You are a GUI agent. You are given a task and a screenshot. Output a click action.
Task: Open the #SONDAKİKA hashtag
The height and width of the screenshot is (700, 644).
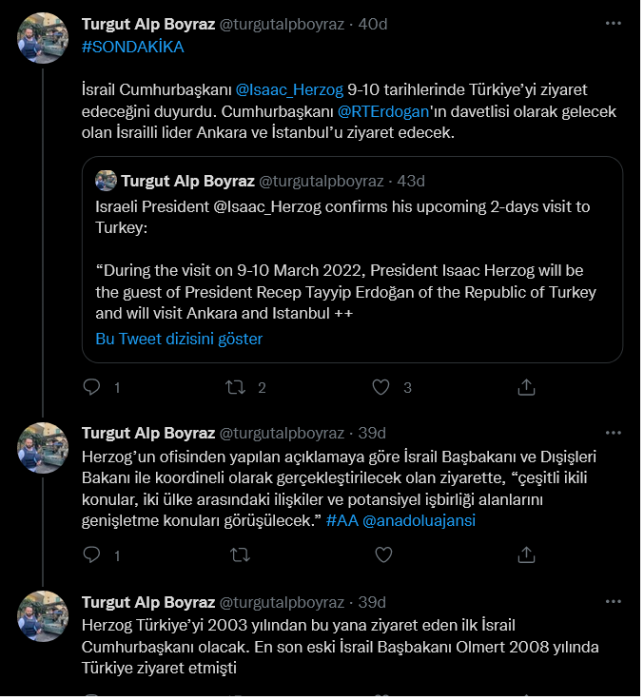tap(132, 47)
